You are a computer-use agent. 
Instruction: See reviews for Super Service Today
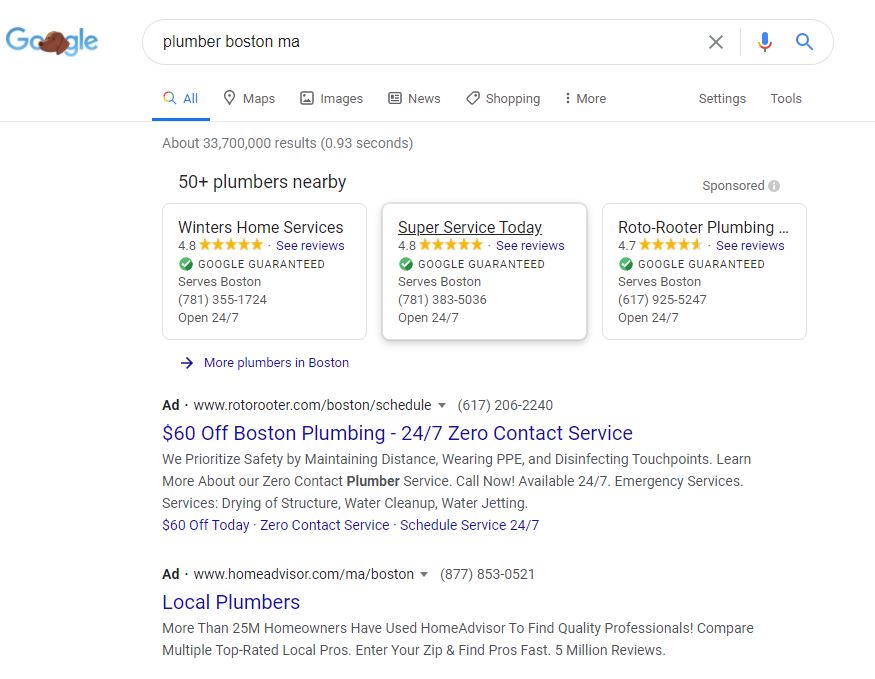[x=530, y=245]
